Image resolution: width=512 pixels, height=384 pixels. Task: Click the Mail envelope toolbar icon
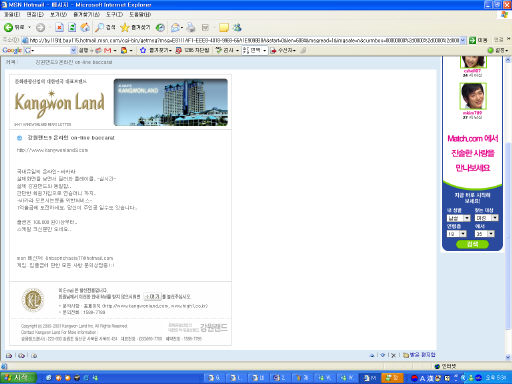click(x=175, y=28)
